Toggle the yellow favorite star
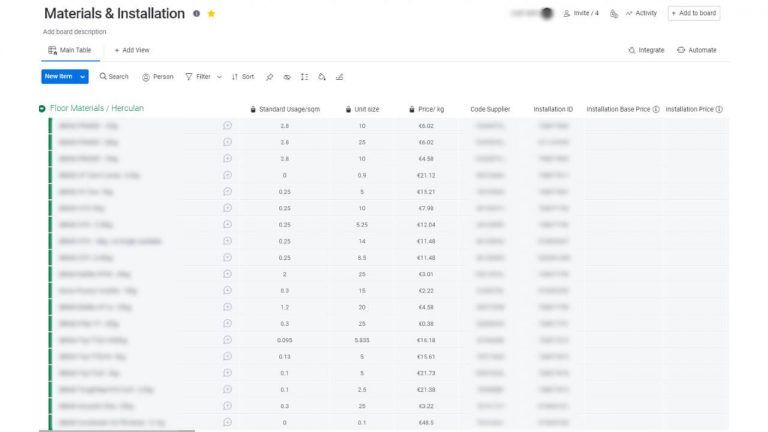The image size is (768, 432). point(211,14)
